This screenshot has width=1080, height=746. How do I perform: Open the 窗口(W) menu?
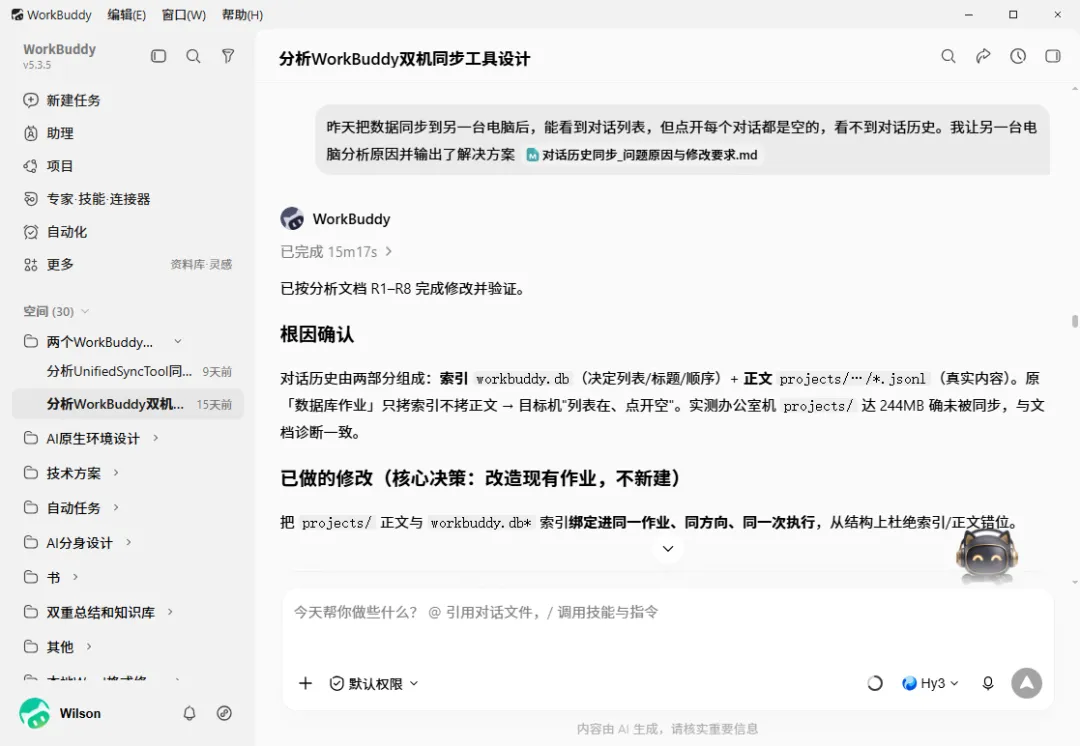point(183,14)
